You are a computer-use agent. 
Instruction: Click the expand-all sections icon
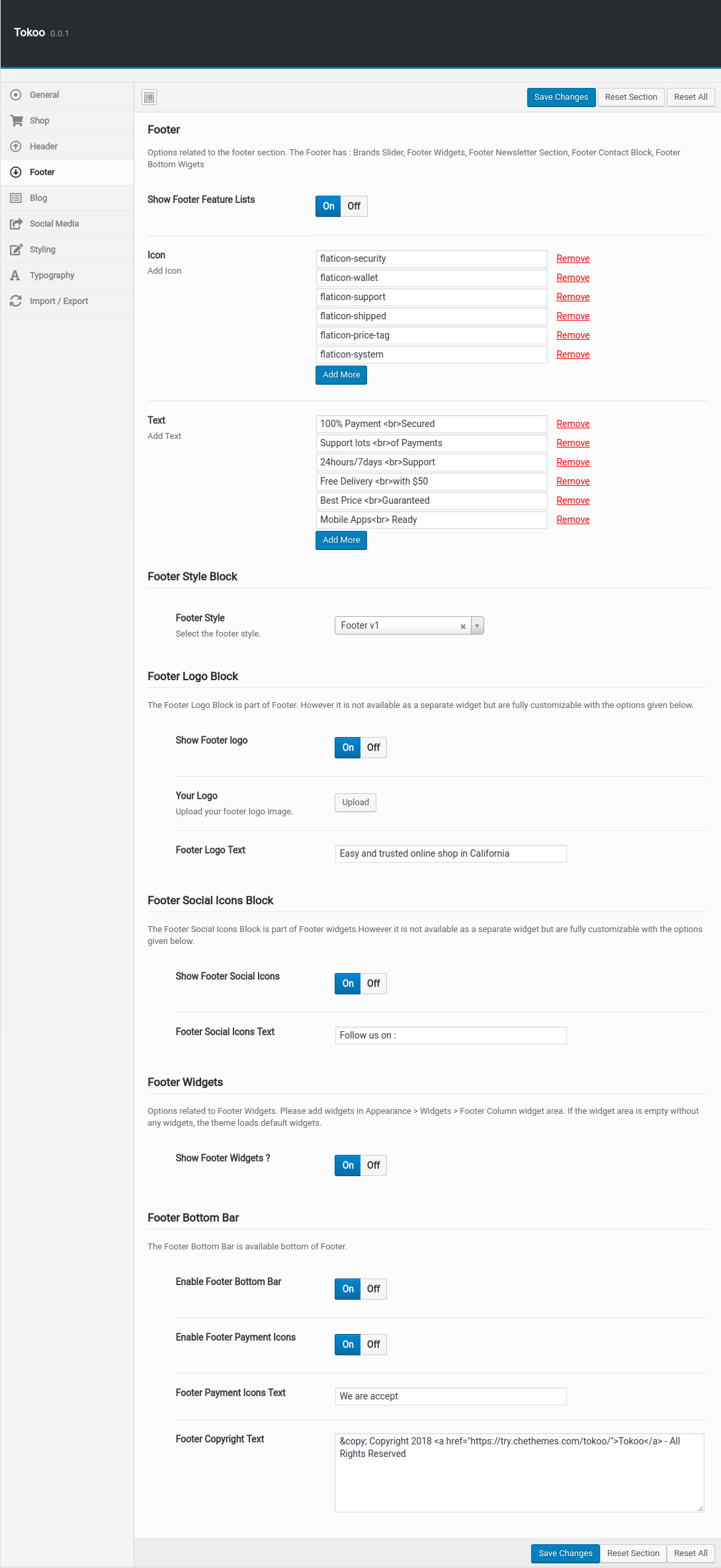click(x=149, y=97)
